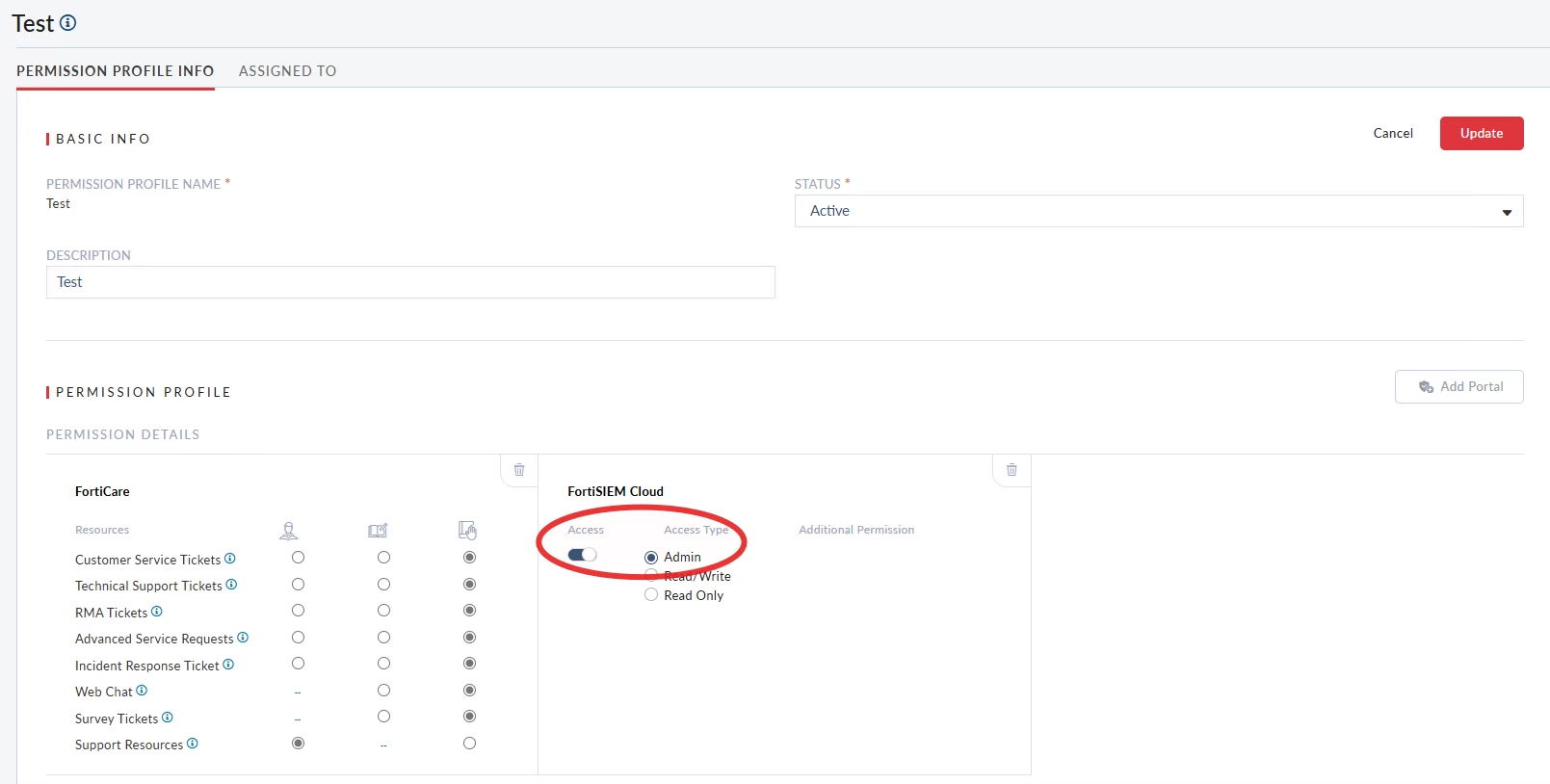Click the Add Portal button
This screenshot has width=1550, height=784.
1459,387
